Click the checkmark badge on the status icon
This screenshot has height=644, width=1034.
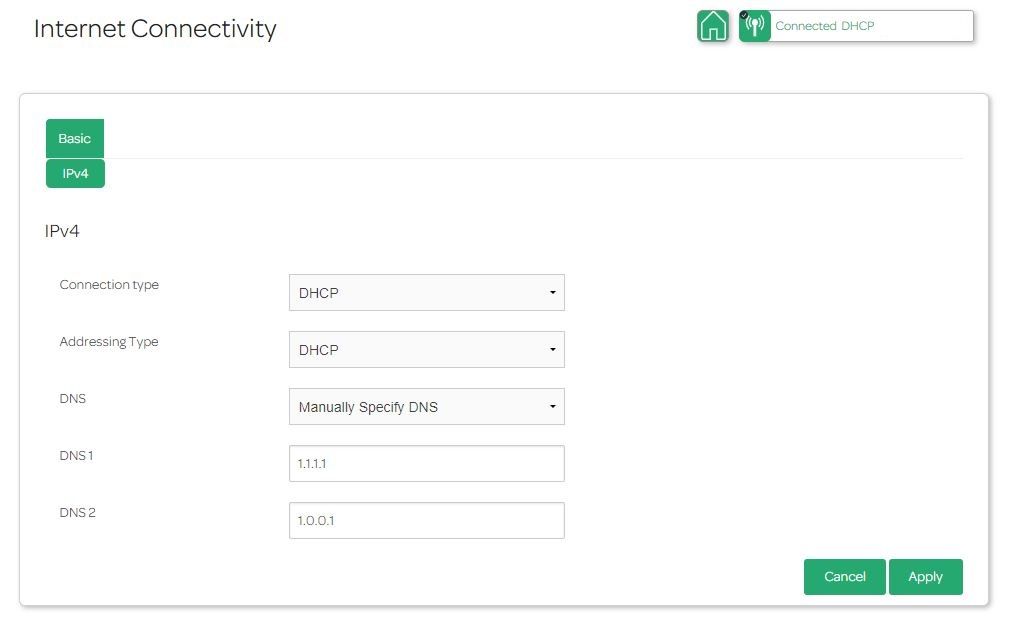(744, 15)
